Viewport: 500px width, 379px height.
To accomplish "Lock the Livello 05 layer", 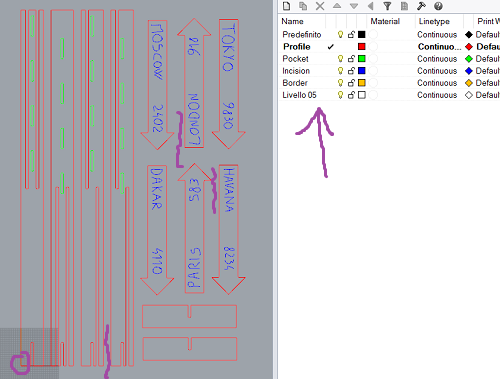I will pos(351,95).
